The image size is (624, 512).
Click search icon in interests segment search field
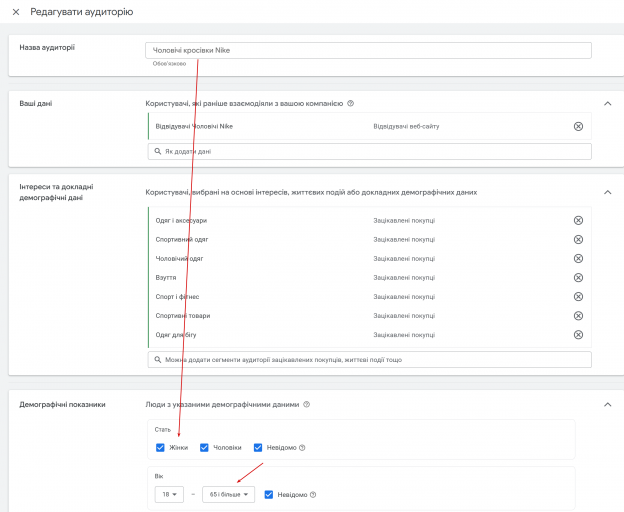point(158,360)
